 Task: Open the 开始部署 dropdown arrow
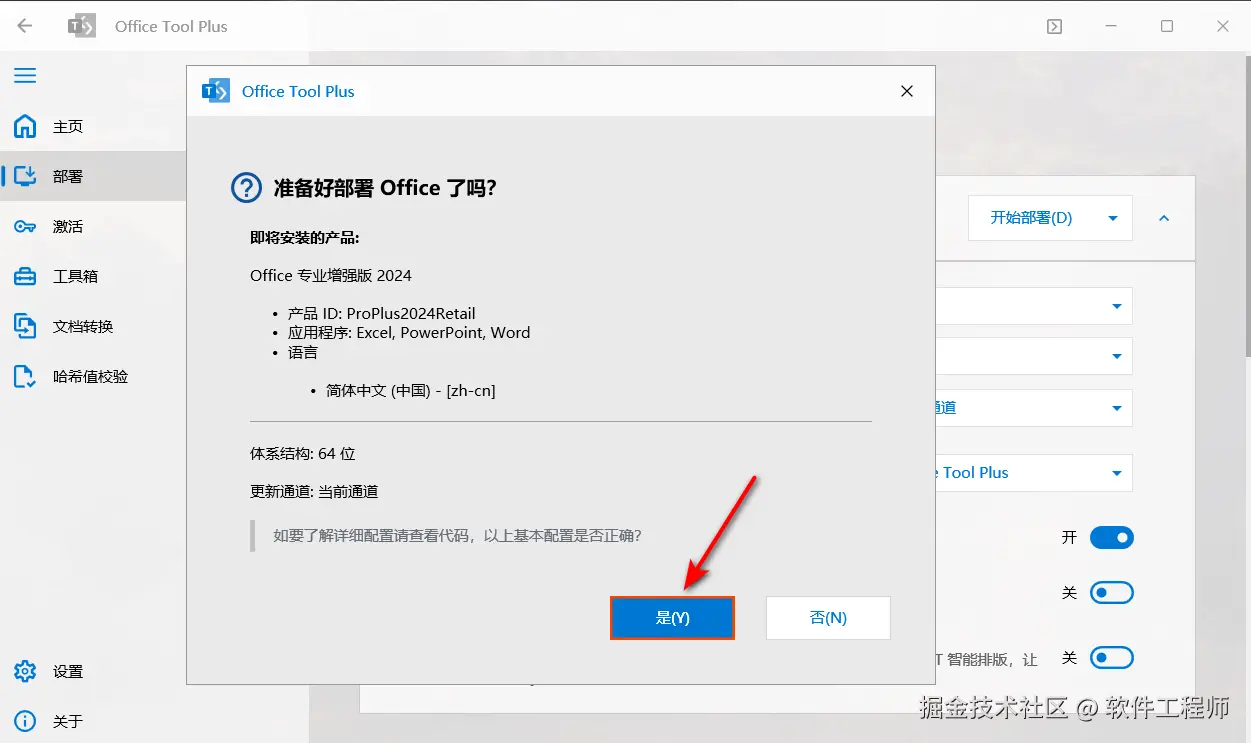(1113, 218)
